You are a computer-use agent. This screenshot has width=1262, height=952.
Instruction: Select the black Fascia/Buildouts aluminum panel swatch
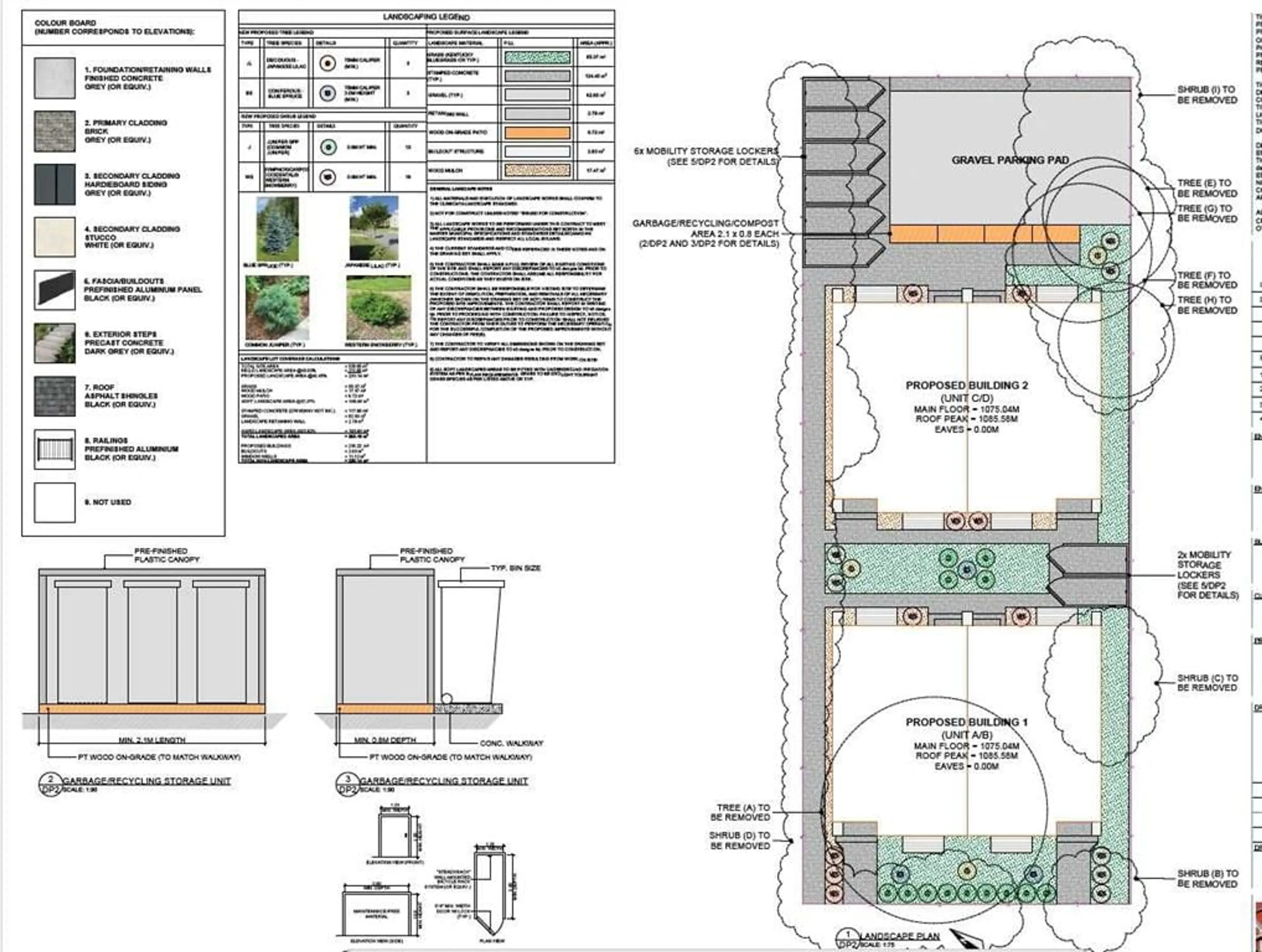54,290
